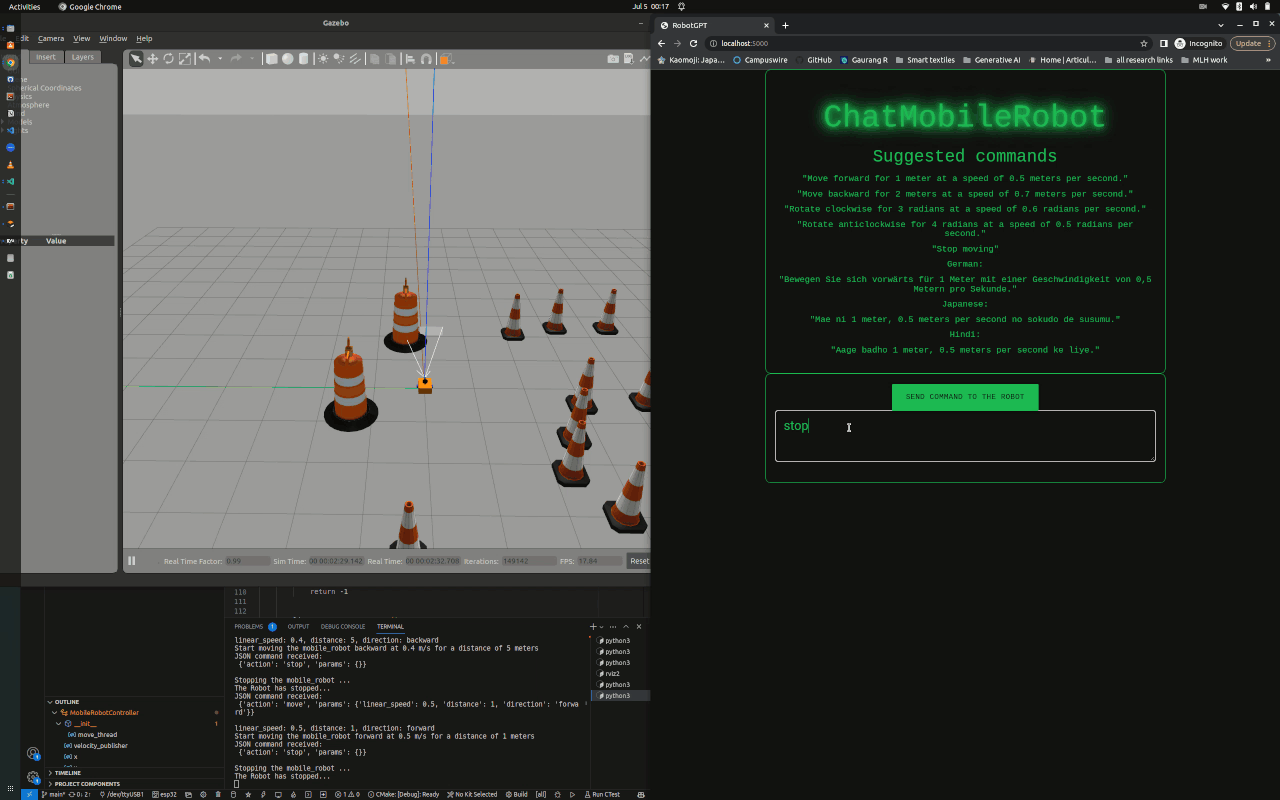Select the Translate mode tool in Gazebo

153,59
